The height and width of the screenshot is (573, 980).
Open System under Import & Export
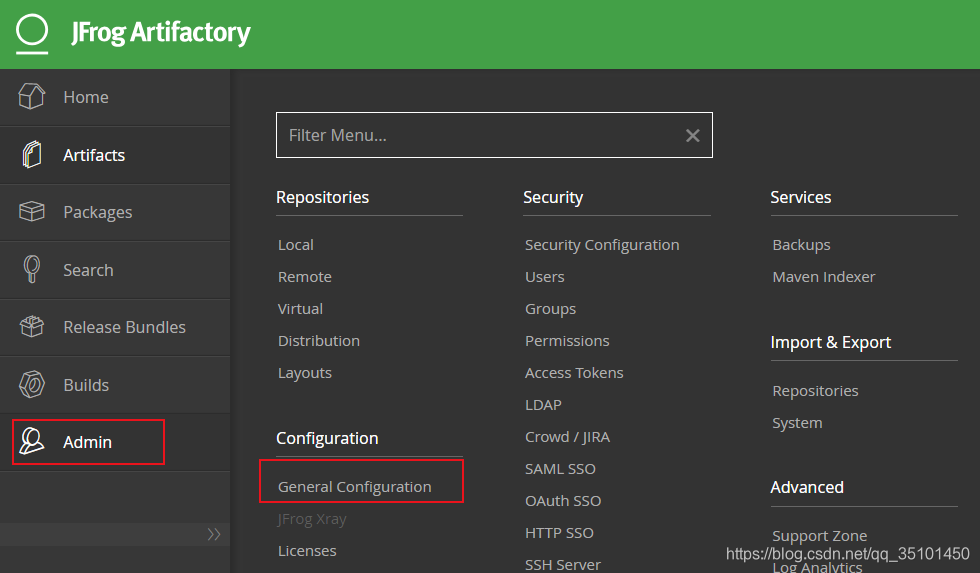pos(797,423)
